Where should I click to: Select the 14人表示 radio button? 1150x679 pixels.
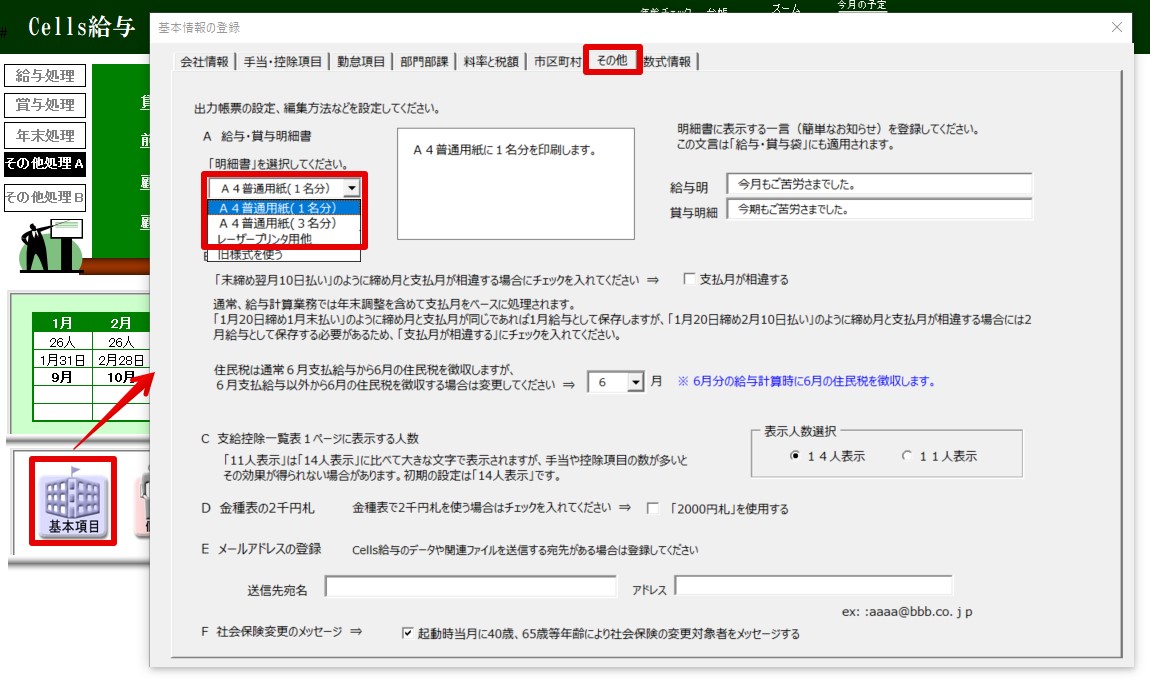click(x=795, y=456)
